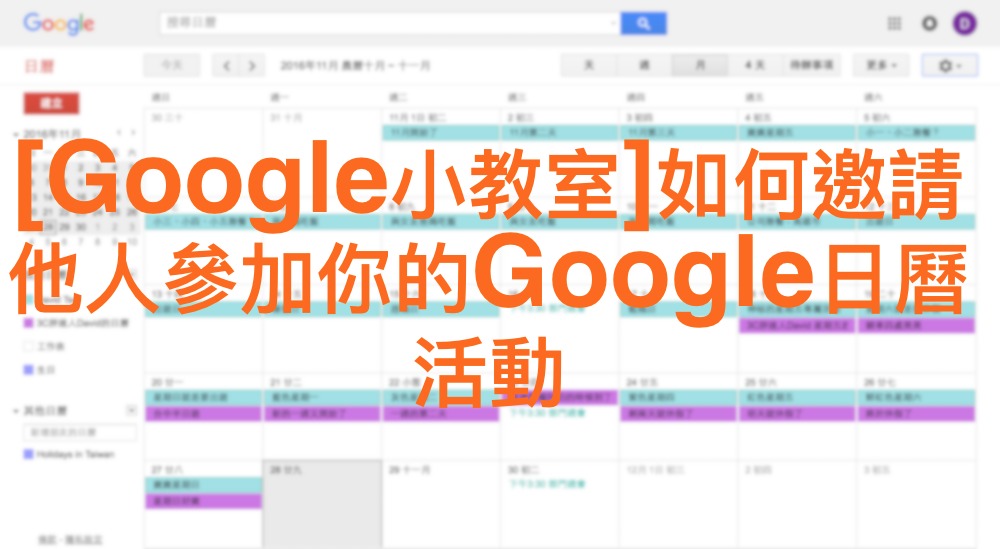The image size is (1000, 549).
Task: Open purple event on day 20
Action: pyautogui.click(x=203, y=414)
